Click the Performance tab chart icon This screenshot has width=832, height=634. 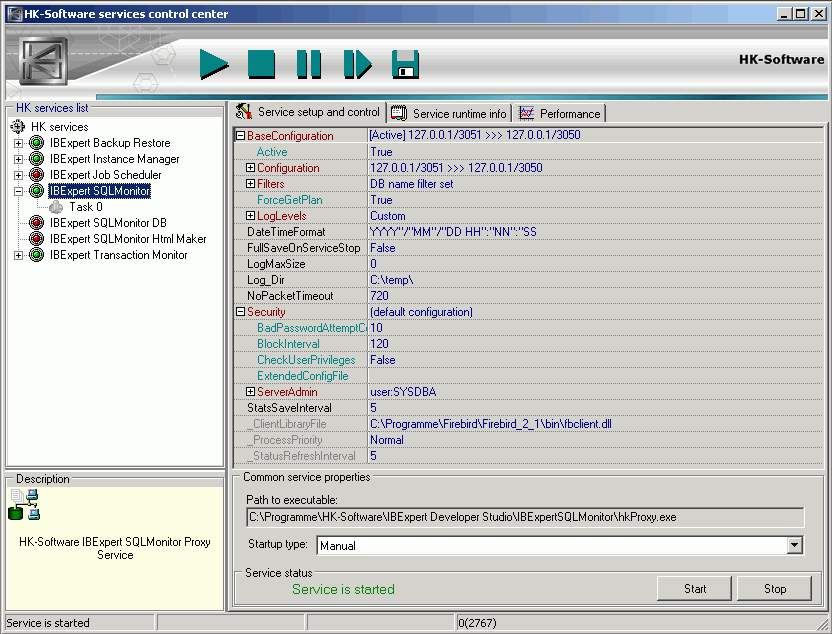point(526,113)
